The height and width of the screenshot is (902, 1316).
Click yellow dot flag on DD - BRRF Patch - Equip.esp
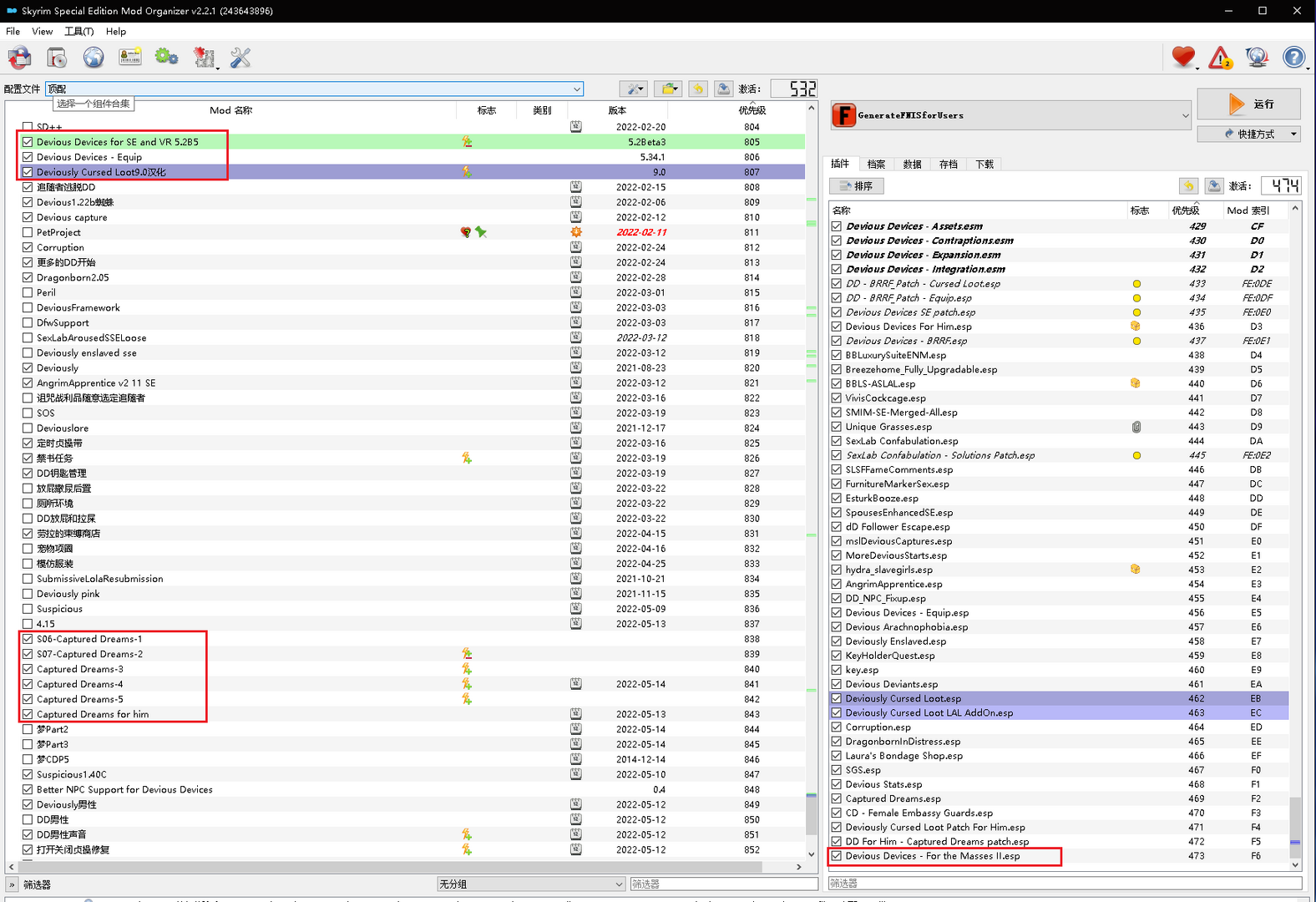[1136, 298]
